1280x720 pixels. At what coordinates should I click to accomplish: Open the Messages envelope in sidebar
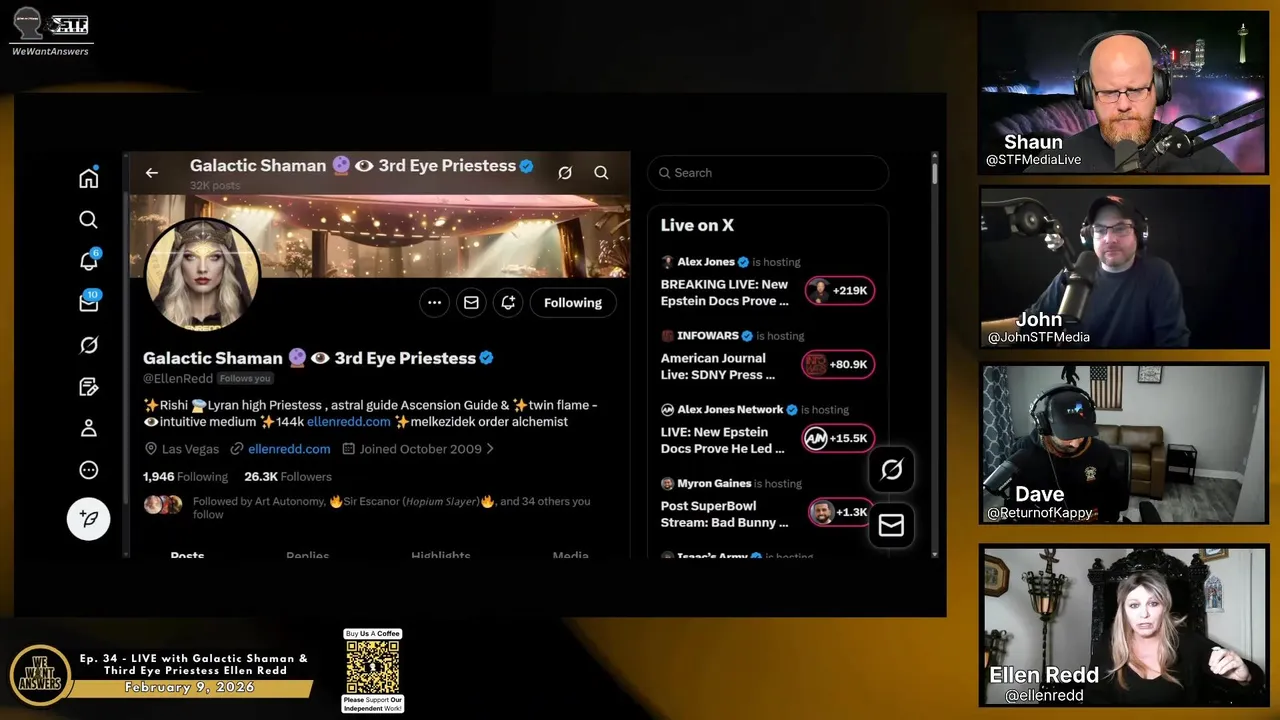(89, 303)
